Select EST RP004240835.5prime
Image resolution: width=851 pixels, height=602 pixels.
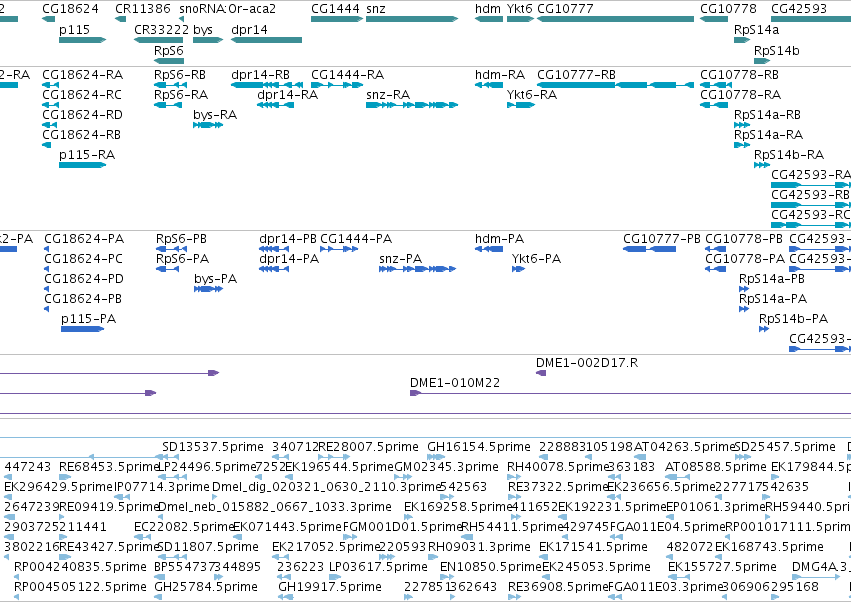point(80,567)
